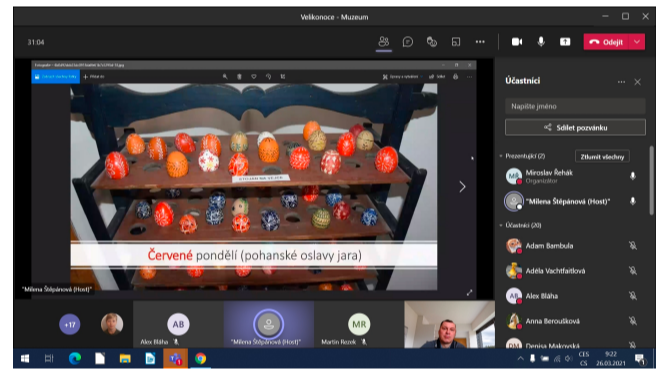The width and height of the screenshot is (662, 374).
Task: Select participant Miroslav Řehák
Action: [549, 176]
